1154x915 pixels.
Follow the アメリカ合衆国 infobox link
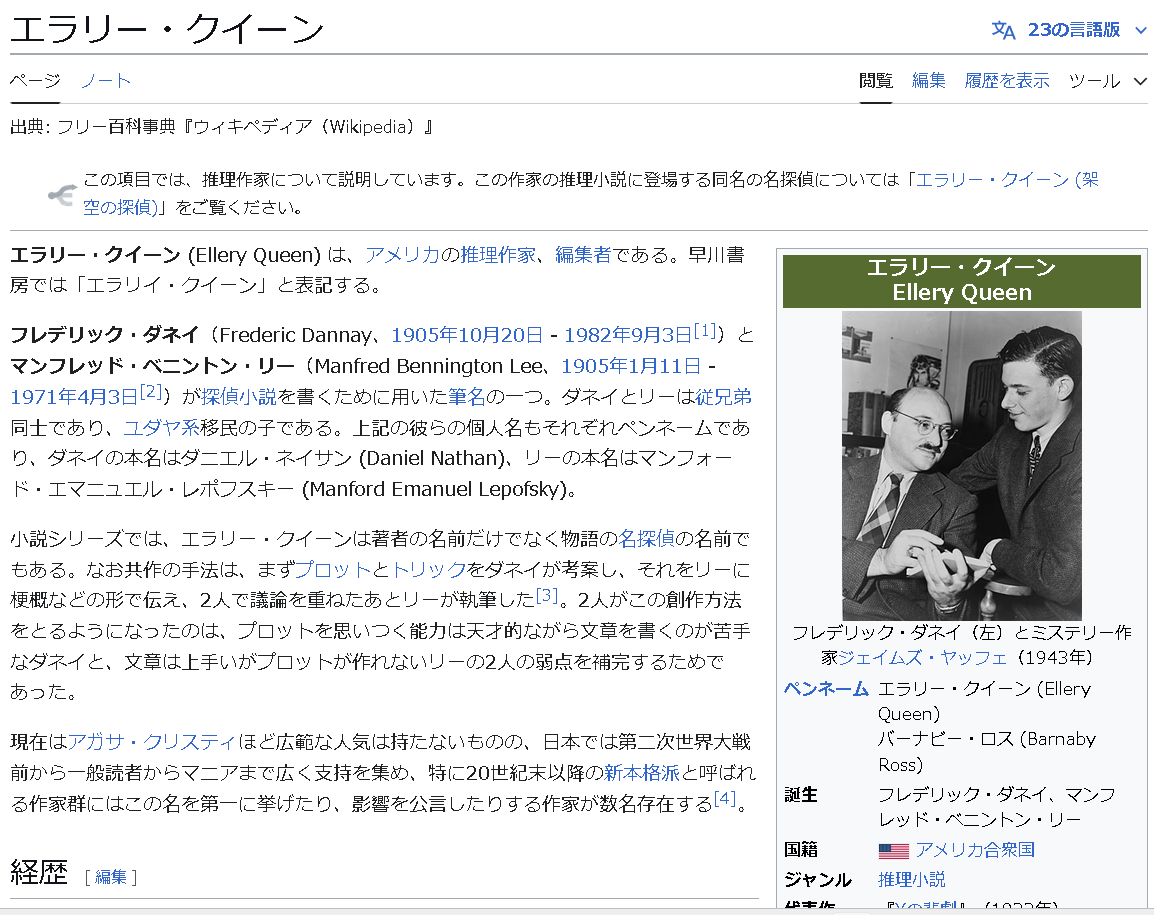tap(975, 849)
